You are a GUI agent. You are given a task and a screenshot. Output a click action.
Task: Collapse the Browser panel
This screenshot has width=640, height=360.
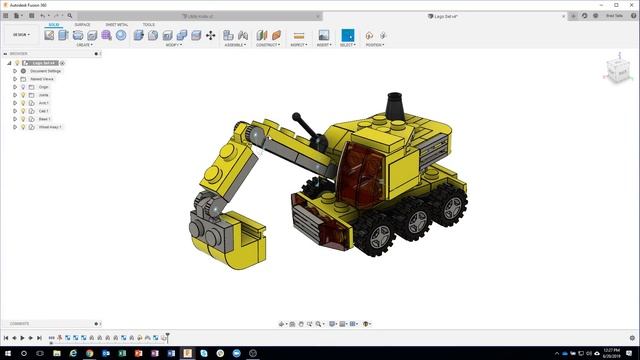point(5,53)
